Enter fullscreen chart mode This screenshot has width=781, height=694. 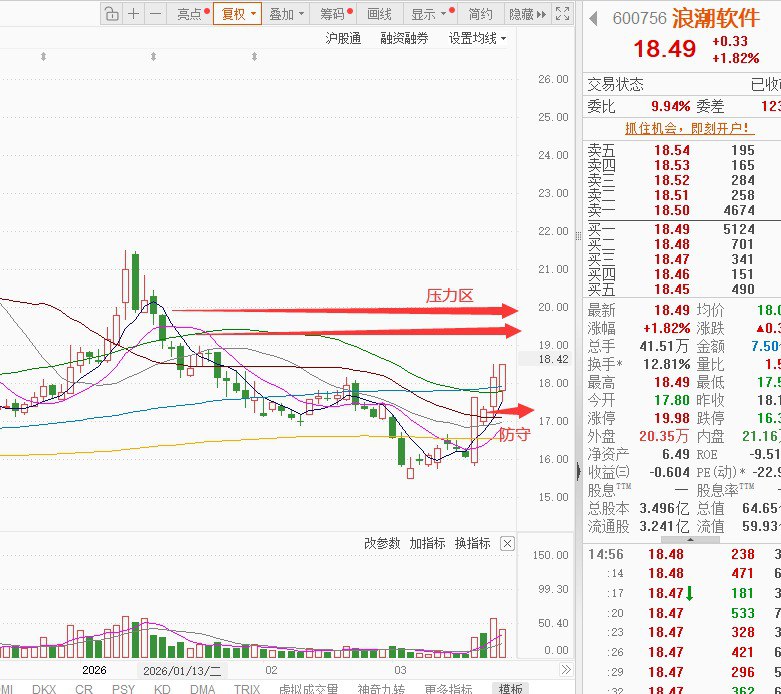[562, 14]
